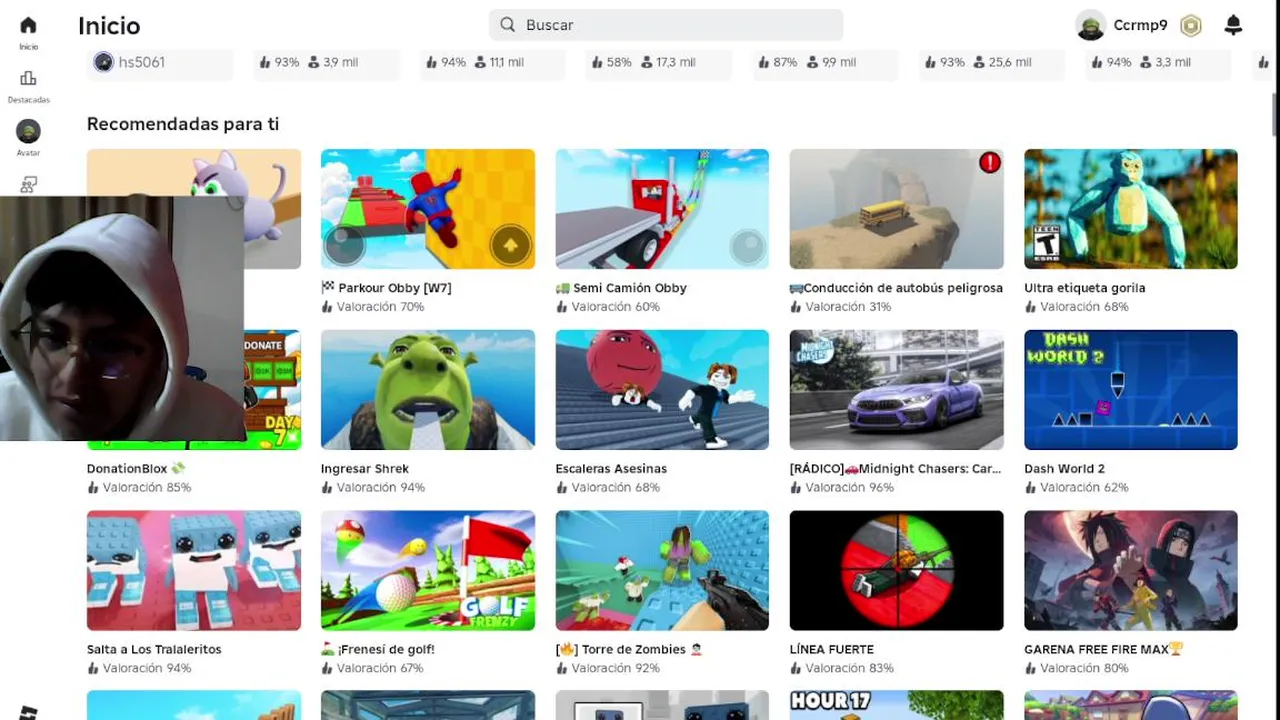This screenshot has width=1280, height=720.
Task: Click the Escaleras Asesinas title
Action: [611, 469]
